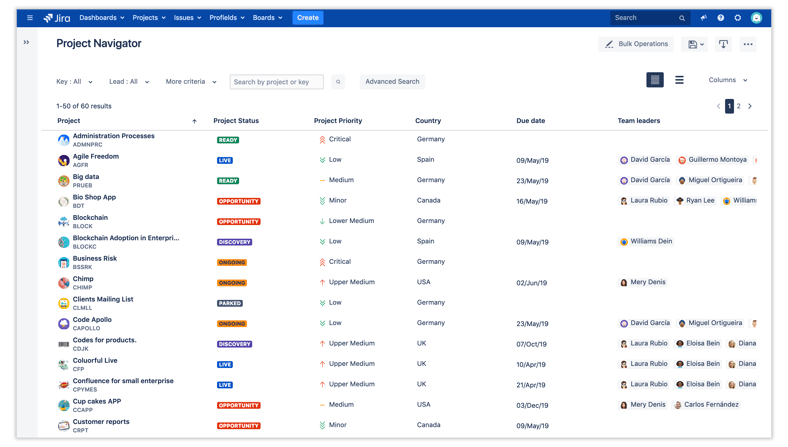This screenshot has height=447, width=788.
Task: Click Agile Freedom project avatar
Action: coord(63,160)
